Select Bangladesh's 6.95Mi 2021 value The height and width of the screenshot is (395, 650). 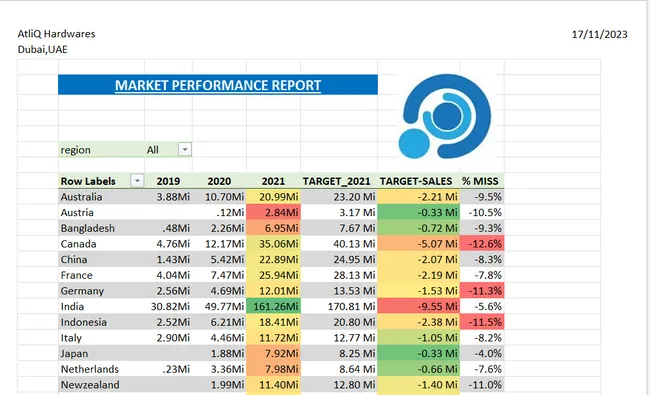point(281,228)
